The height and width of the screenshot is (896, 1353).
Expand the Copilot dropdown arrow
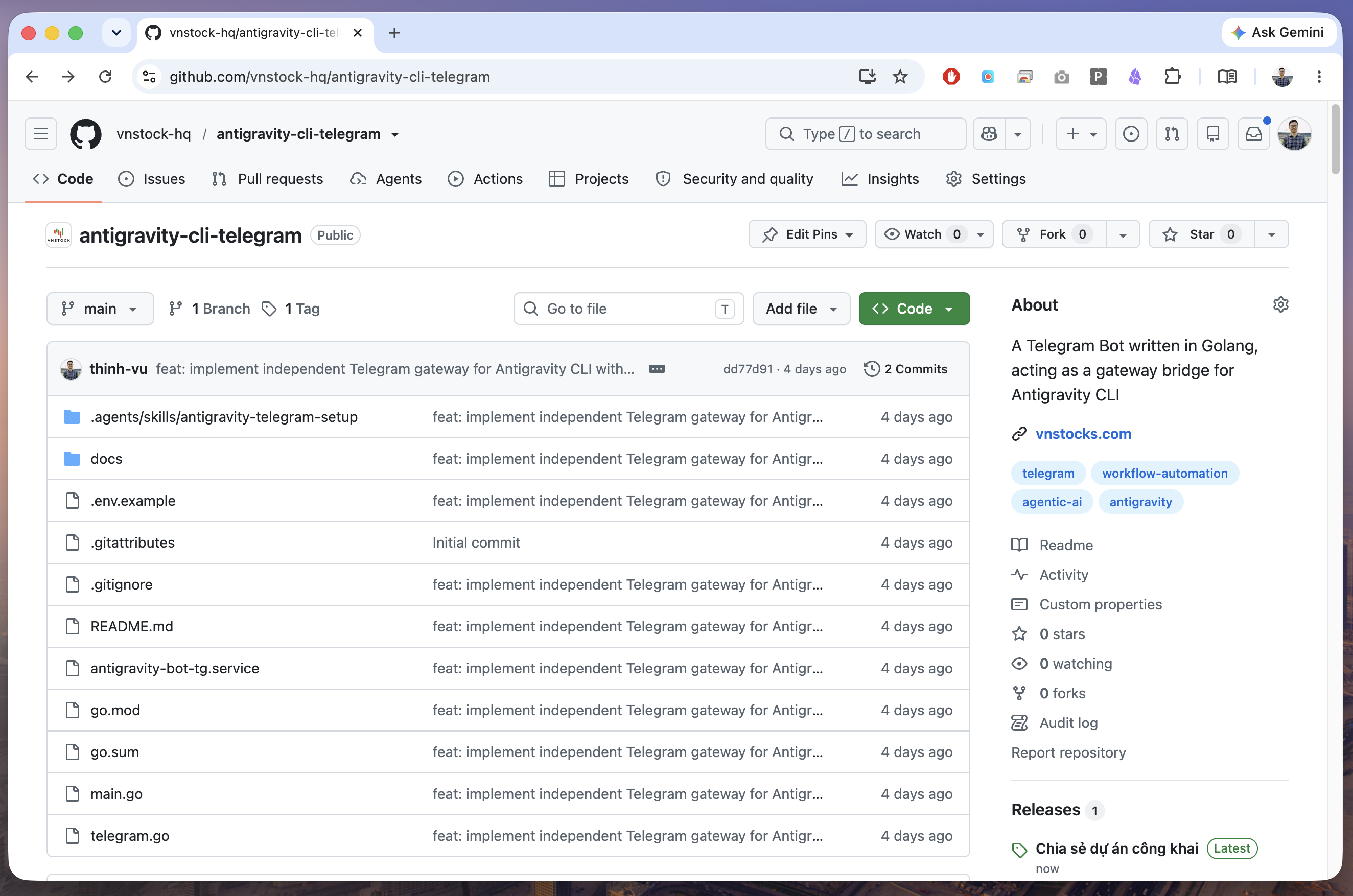[x=1017, y=134]
